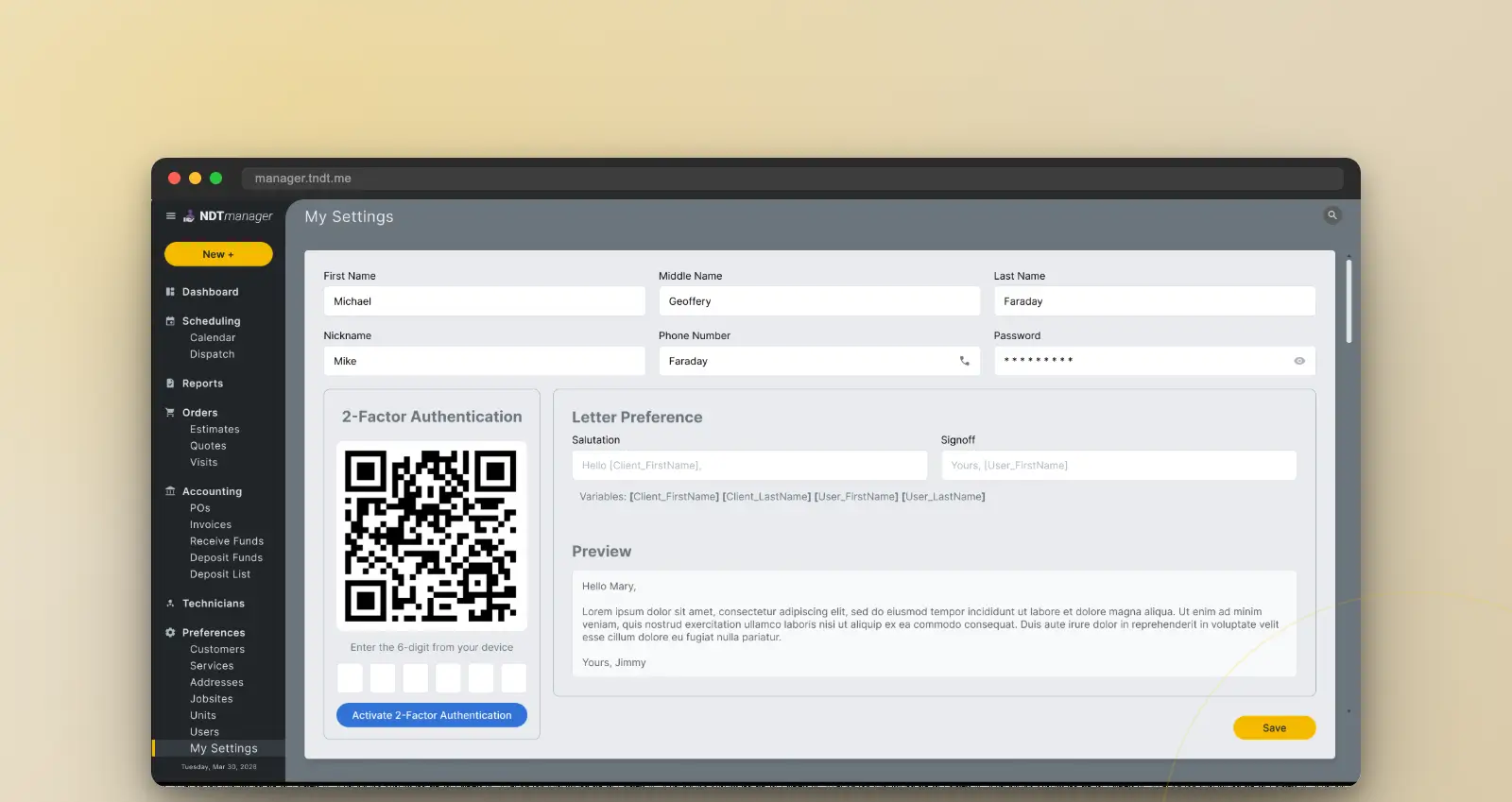The height and width of the screenshot is (802, 1512).
Task: Click the browser address bar manager.tndt.me
Action: (792, 179)
